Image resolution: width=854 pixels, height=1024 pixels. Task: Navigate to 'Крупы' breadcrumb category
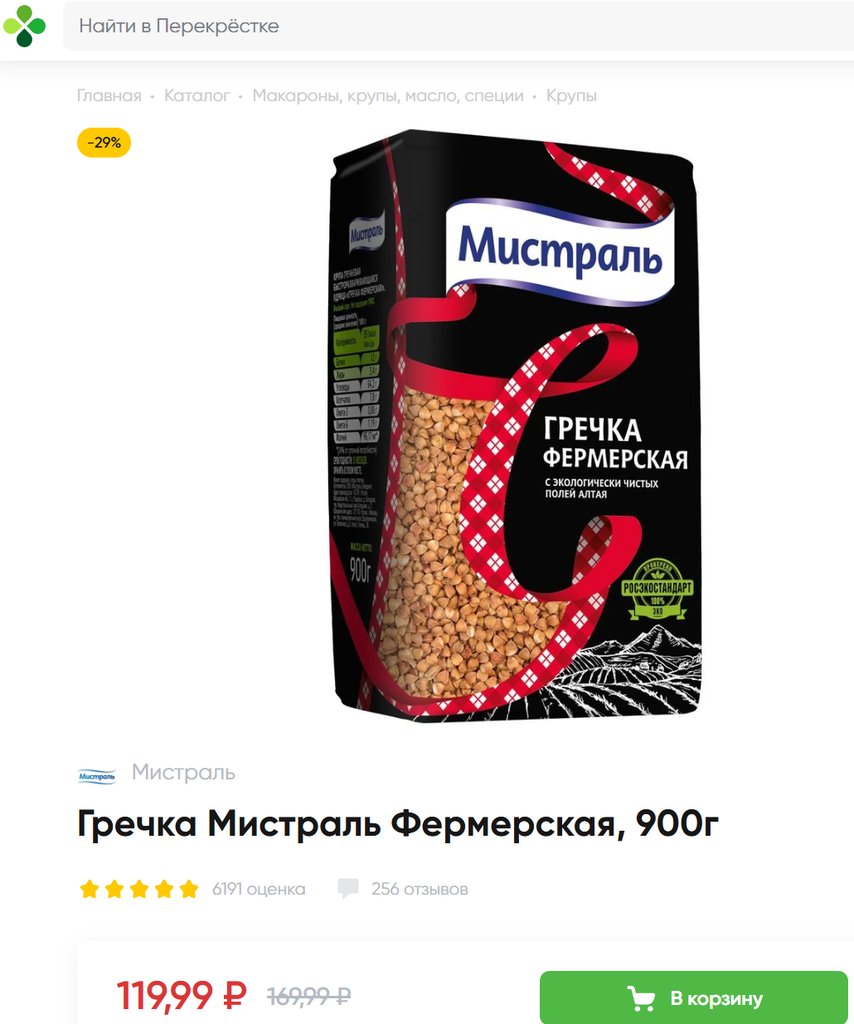pos(571,95)
